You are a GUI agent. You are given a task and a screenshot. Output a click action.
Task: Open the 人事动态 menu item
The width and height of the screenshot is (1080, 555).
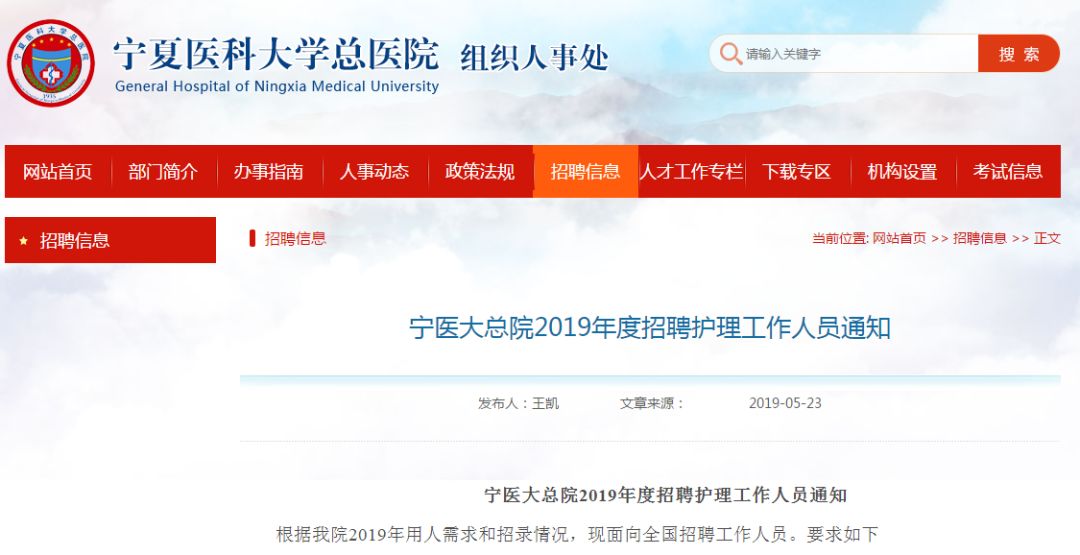pos(374,172)
